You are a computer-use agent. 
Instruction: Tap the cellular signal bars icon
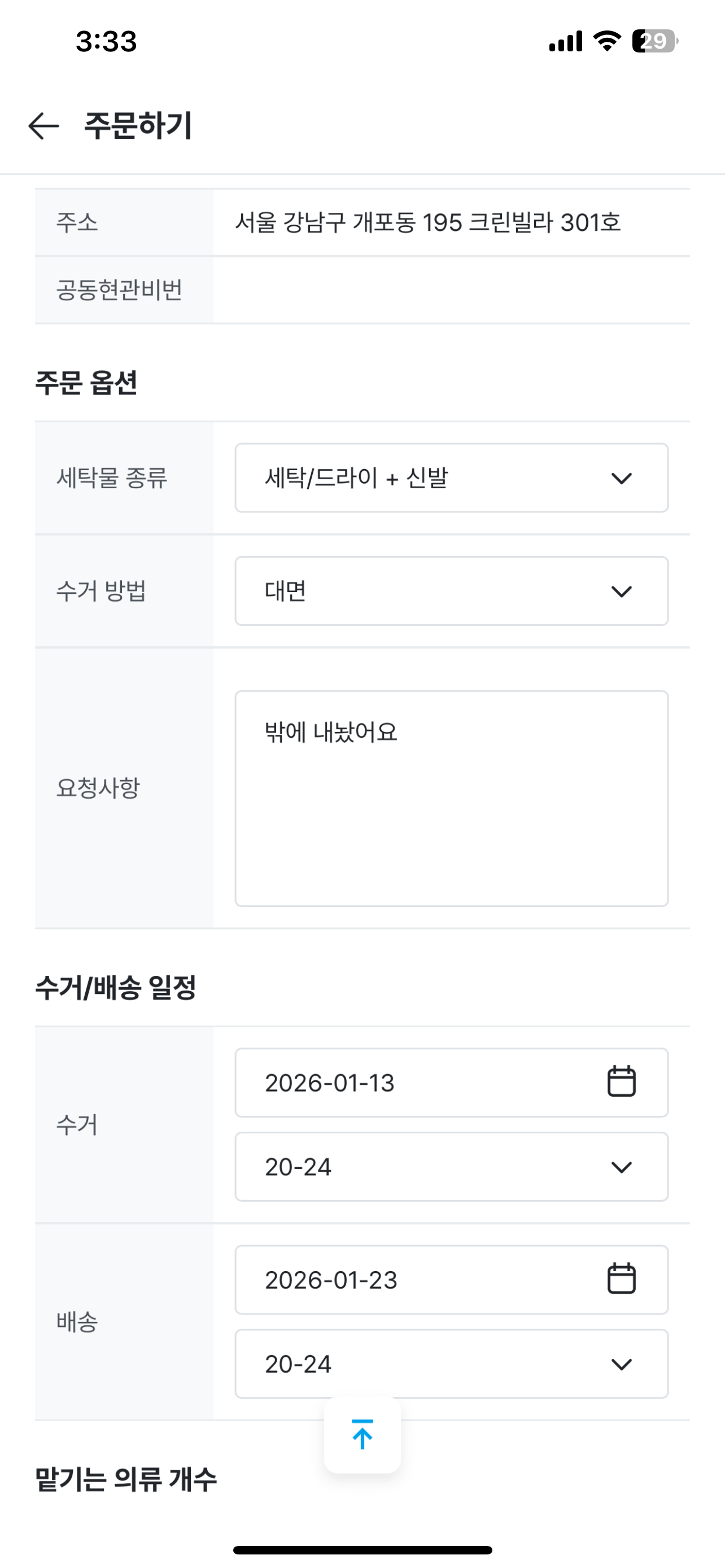point(566,41)
